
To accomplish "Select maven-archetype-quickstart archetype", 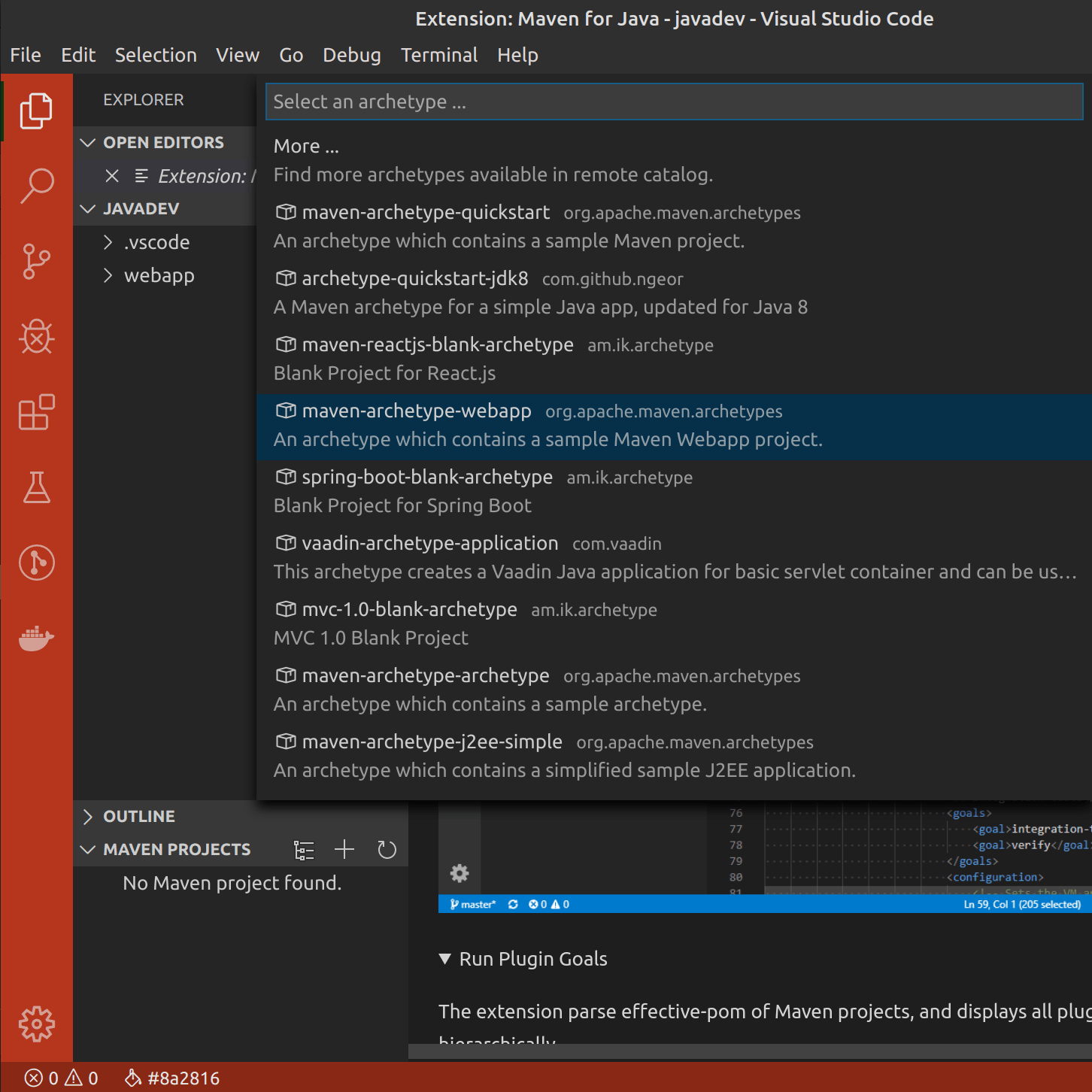I will [674, 226].
